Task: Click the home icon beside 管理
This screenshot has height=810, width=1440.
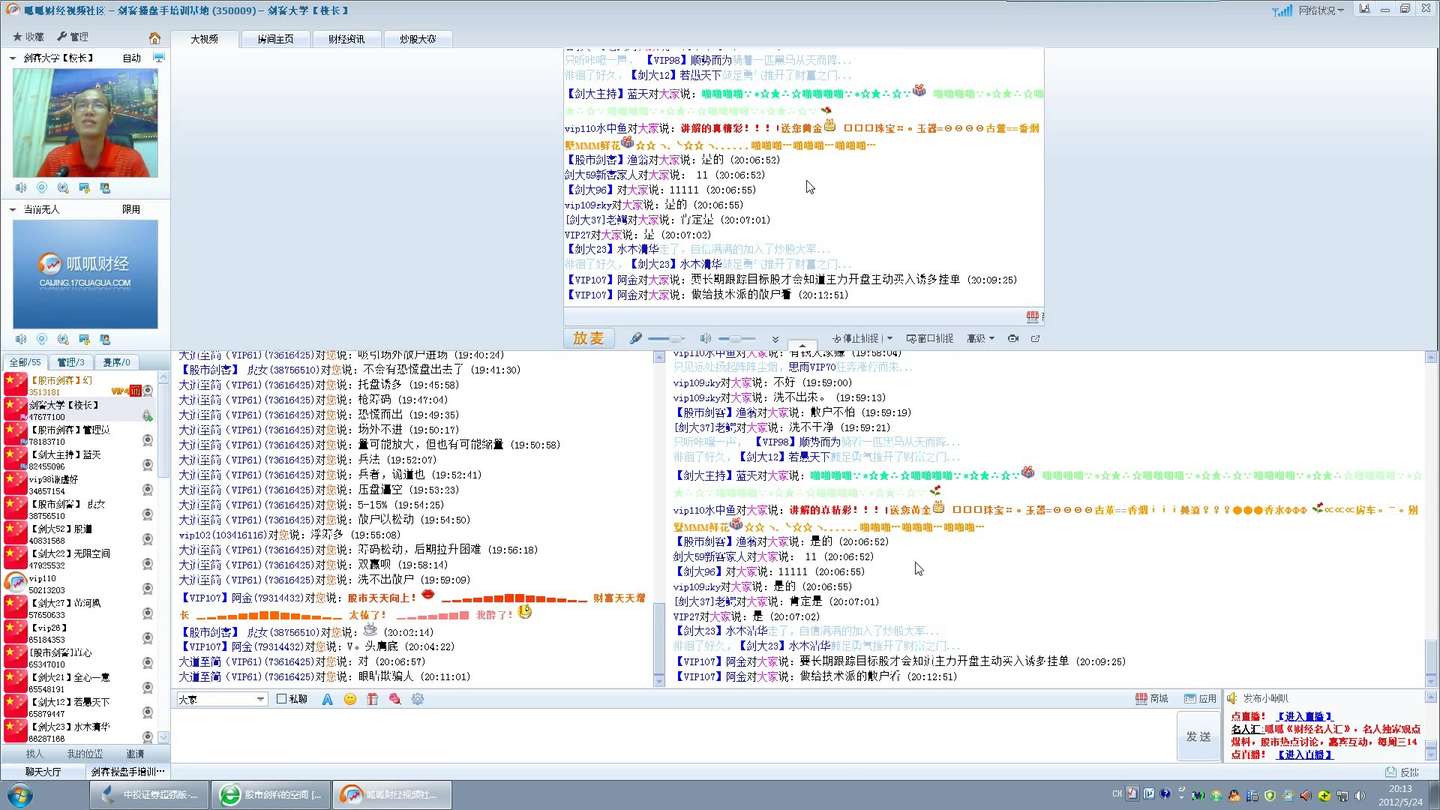Action: click(x=154, y=38)
